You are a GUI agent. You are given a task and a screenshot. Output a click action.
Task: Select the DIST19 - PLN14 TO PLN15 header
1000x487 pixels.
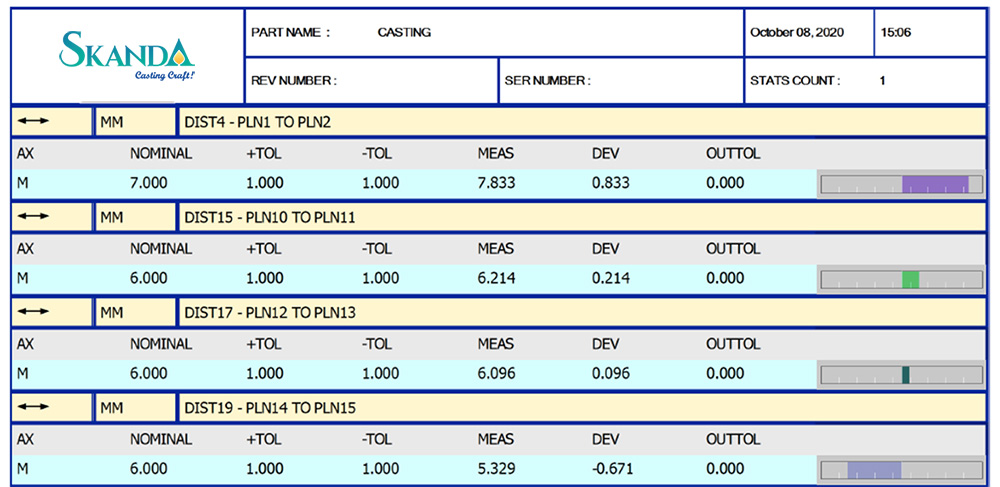(270, 408)
